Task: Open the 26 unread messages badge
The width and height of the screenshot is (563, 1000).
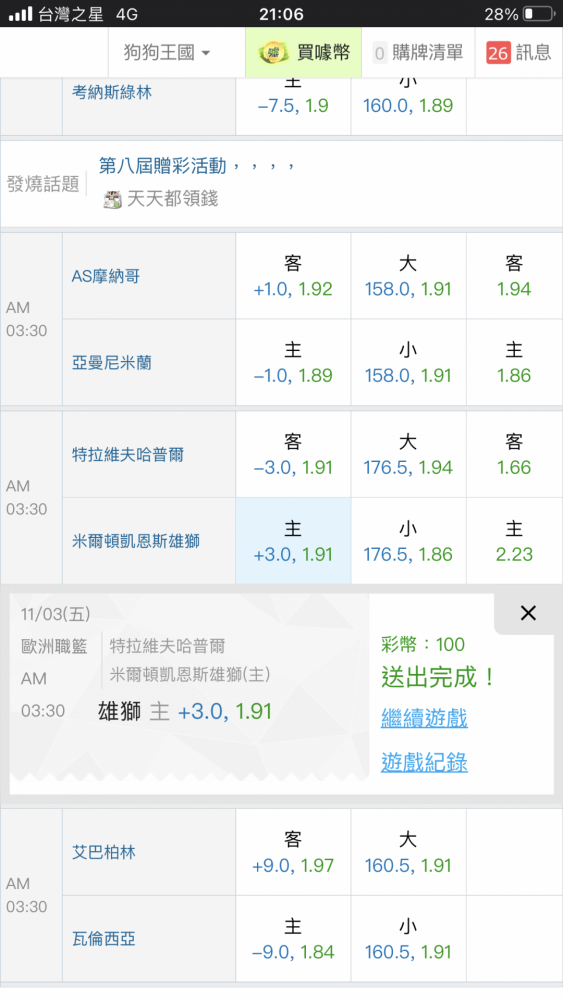Action: (x=497, y=53)
